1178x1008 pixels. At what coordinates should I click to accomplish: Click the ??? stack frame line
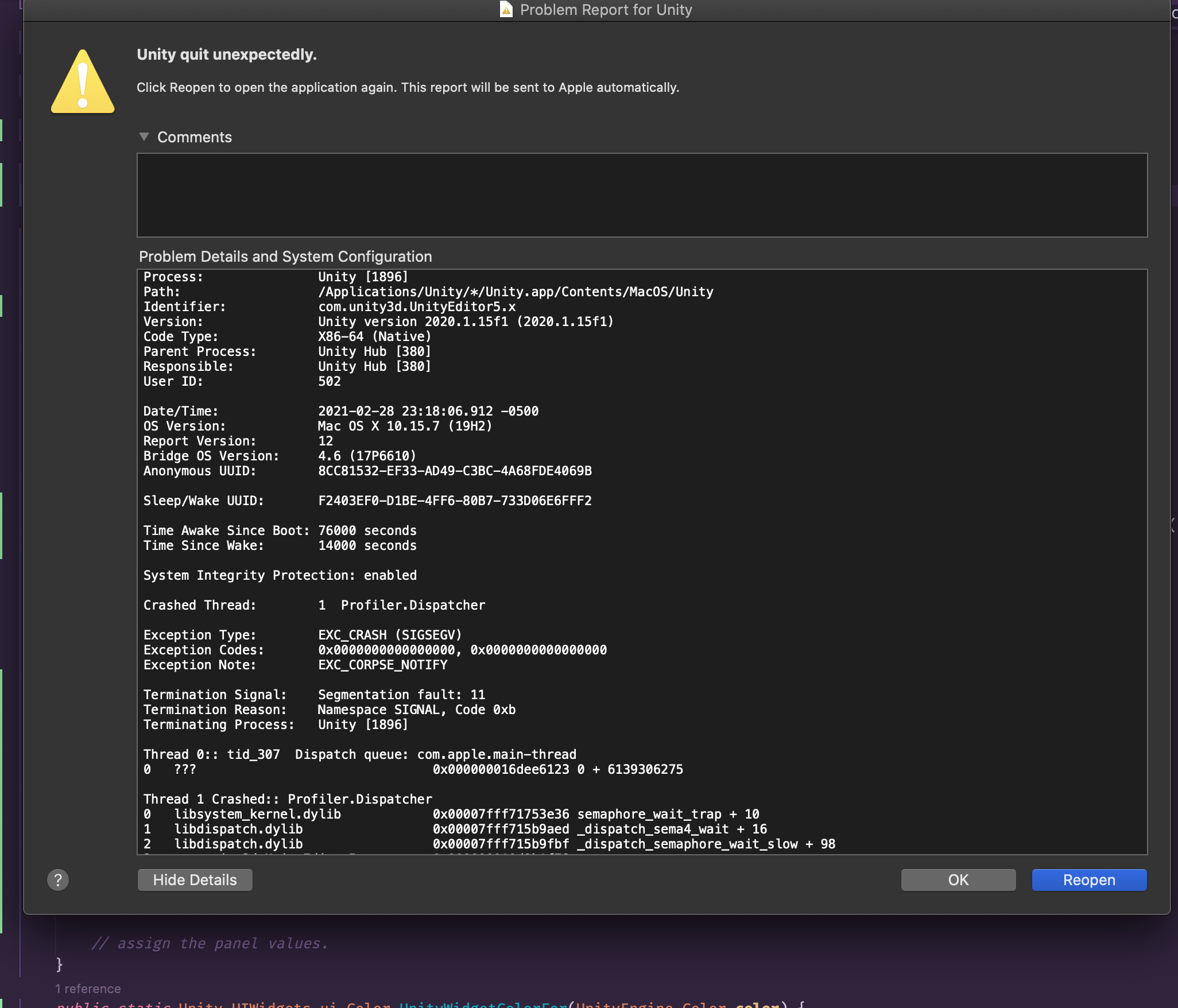click(413, 769)
